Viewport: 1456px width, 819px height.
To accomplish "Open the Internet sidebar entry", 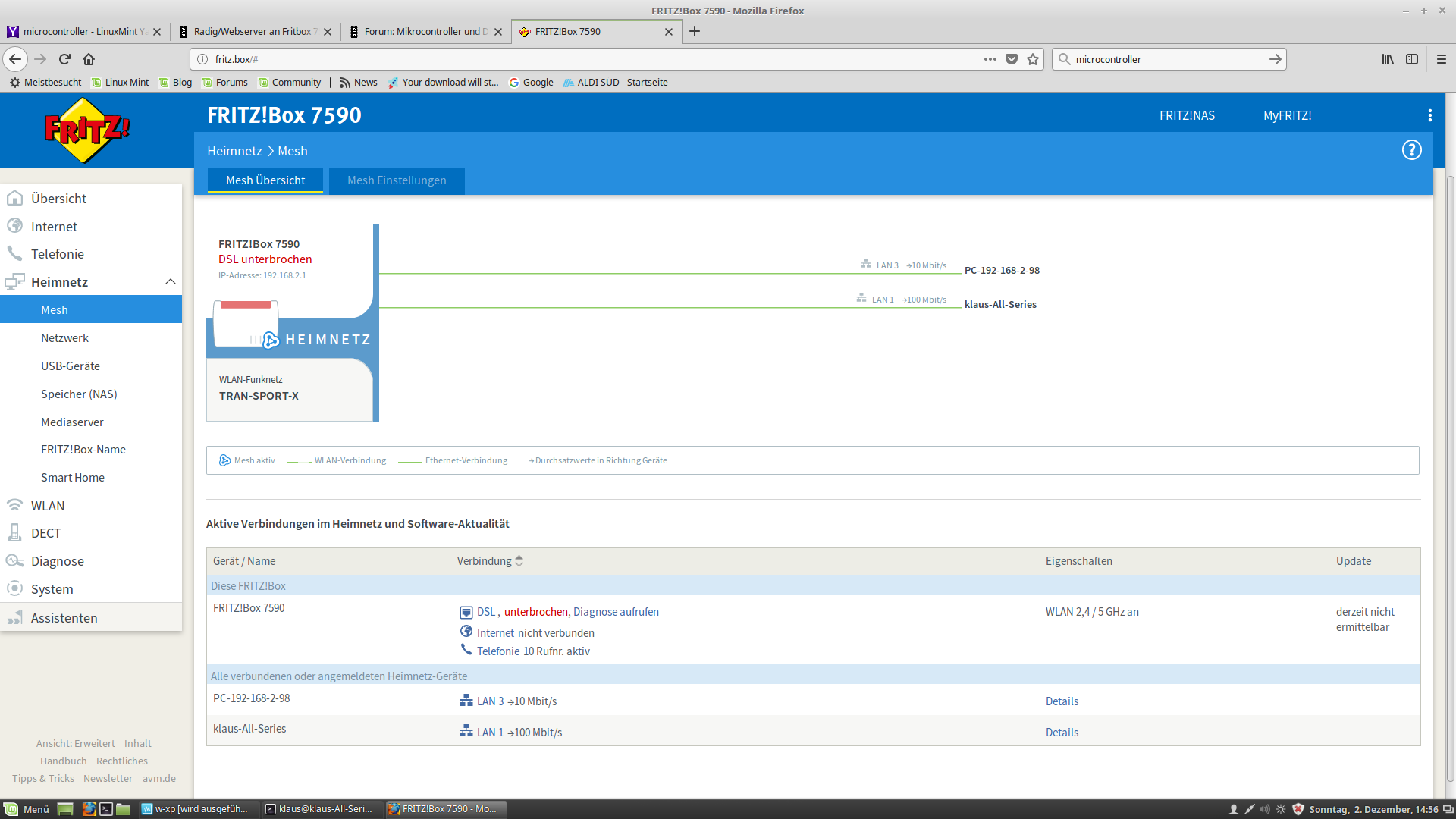I will (x=91, y=227).
